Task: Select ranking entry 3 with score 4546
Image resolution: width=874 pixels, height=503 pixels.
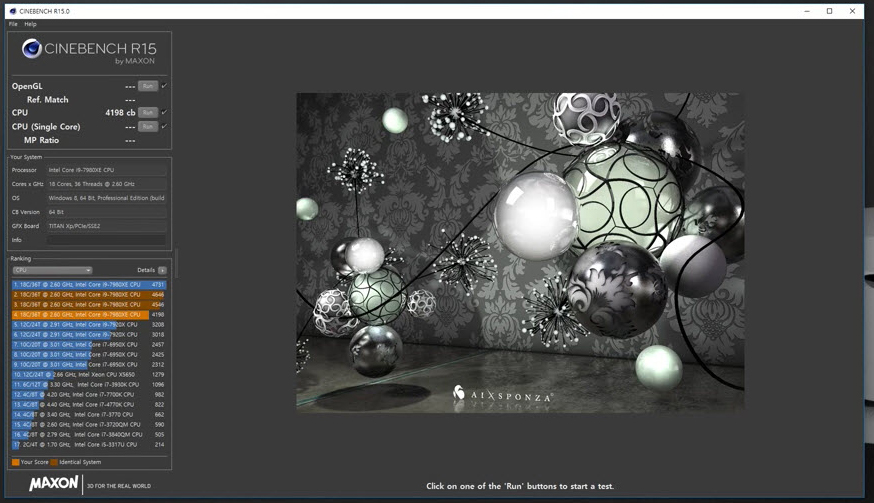Action: click(x=89, y=304)
